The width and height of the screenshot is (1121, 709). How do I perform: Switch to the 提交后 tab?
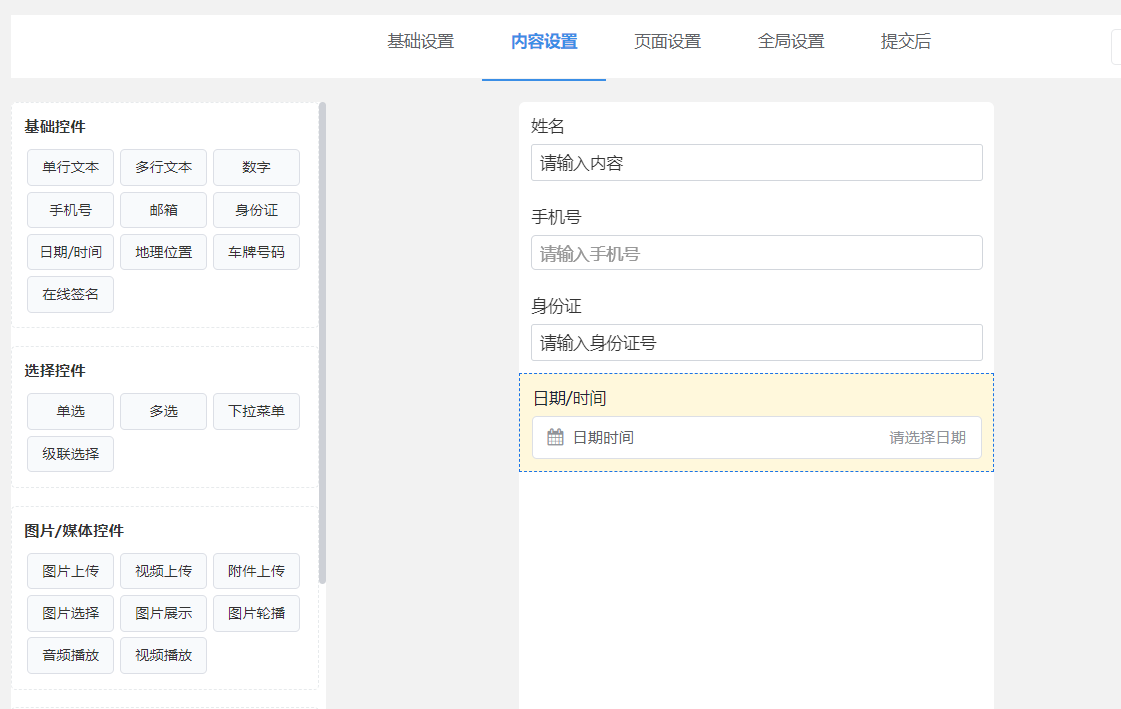pyautogui.click(x=905, y=43)
